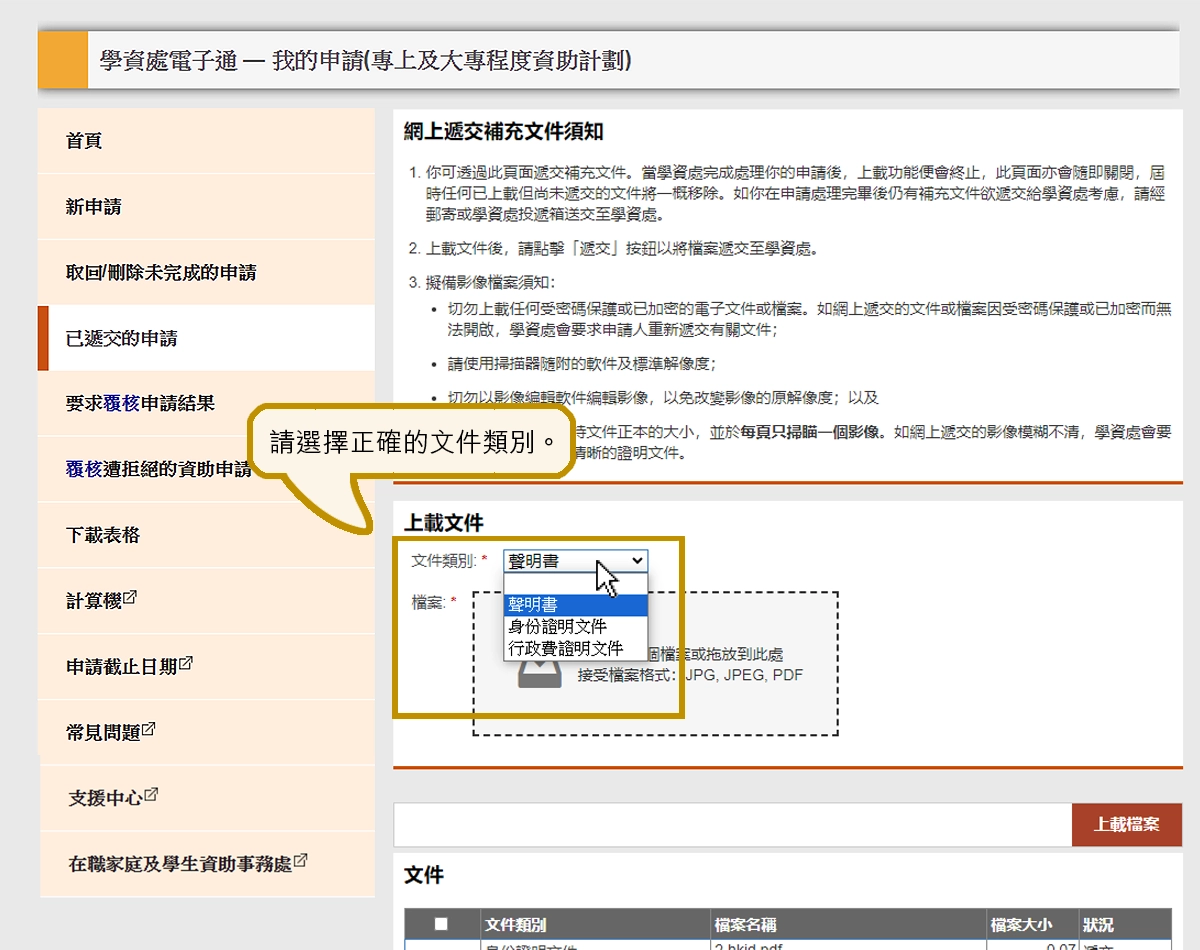Visit 在職家庭及學生資助事務處 link

pos(187,863)
